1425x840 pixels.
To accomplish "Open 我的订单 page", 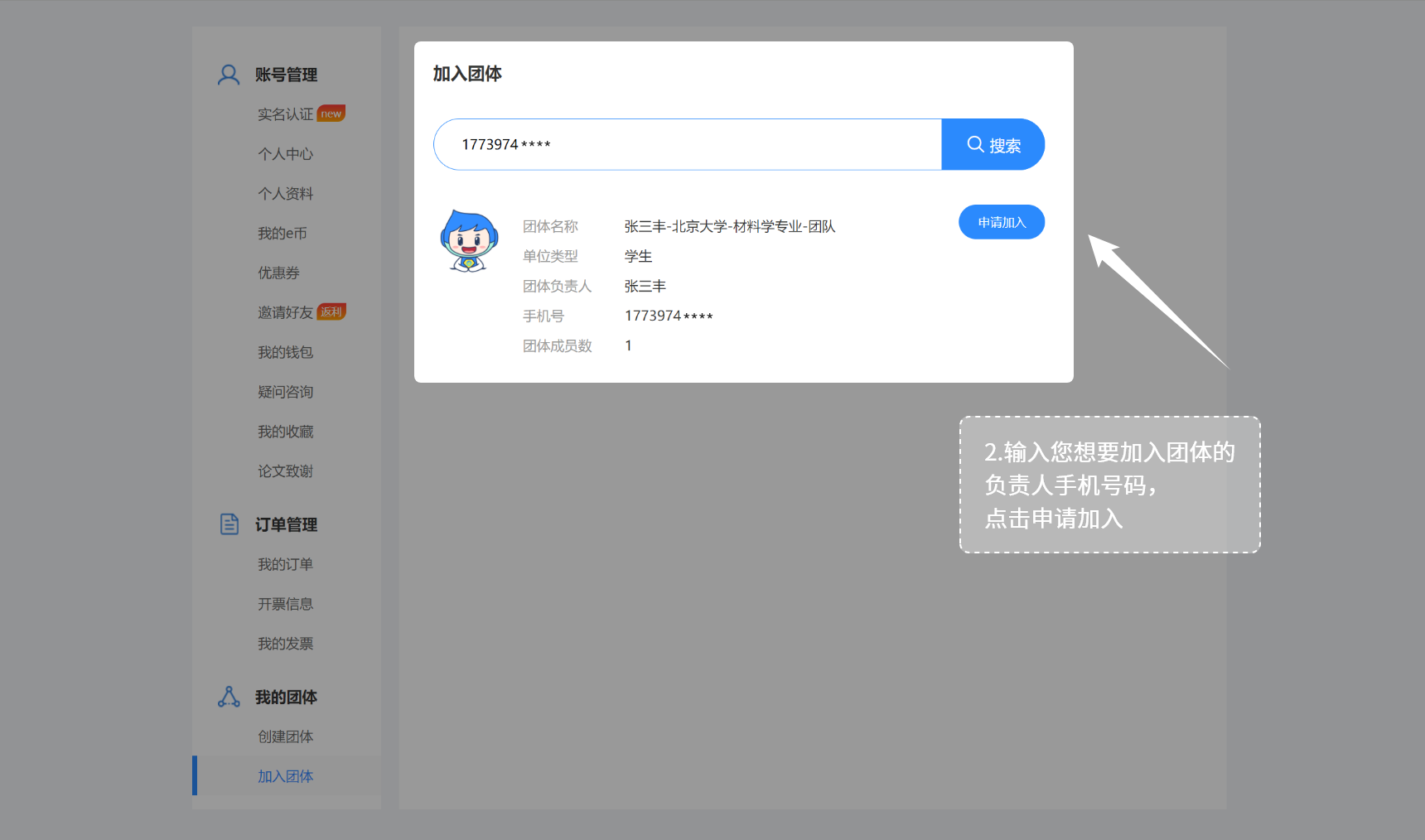I will pyautogui.click(x=285, y=564).
